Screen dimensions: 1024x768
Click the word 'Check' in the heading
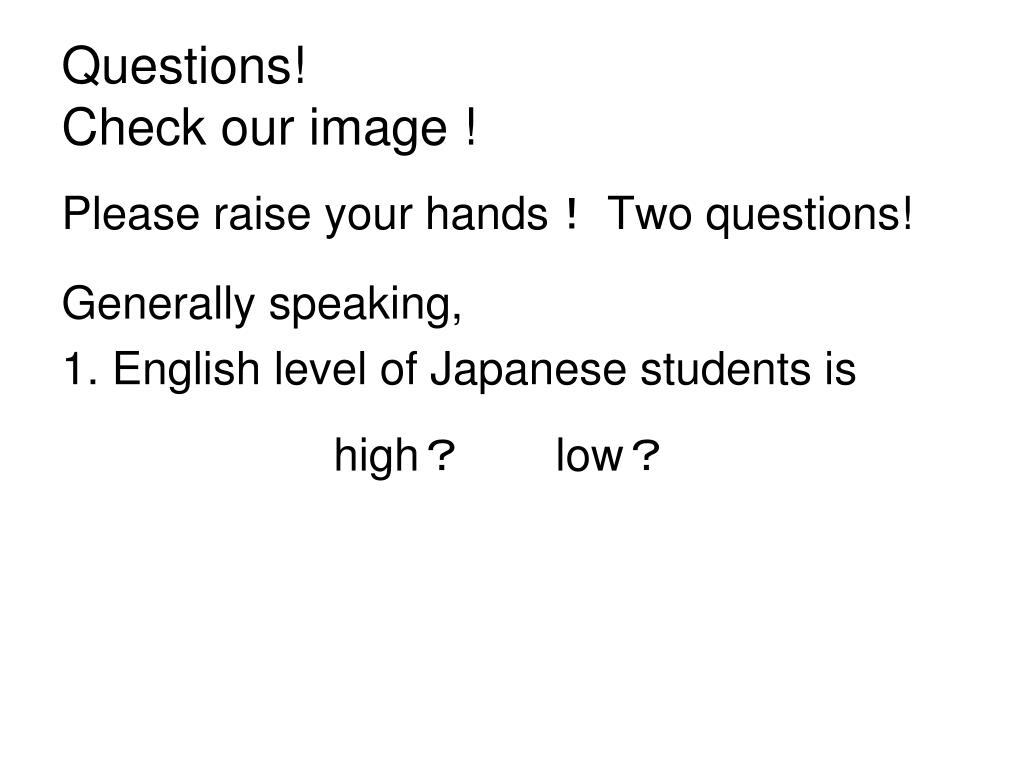[133, 127]
